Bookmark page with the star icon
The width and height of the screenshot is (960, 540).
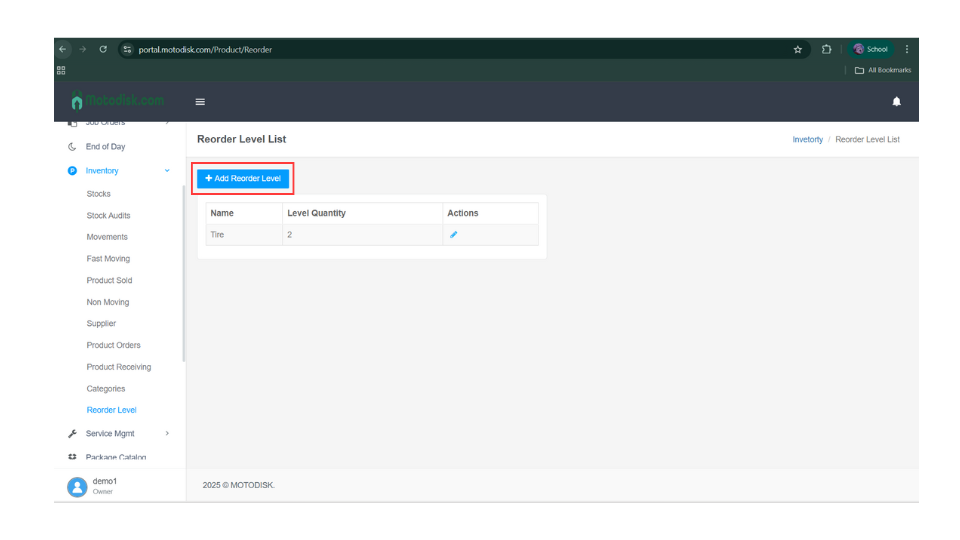[x=798, y=49]
